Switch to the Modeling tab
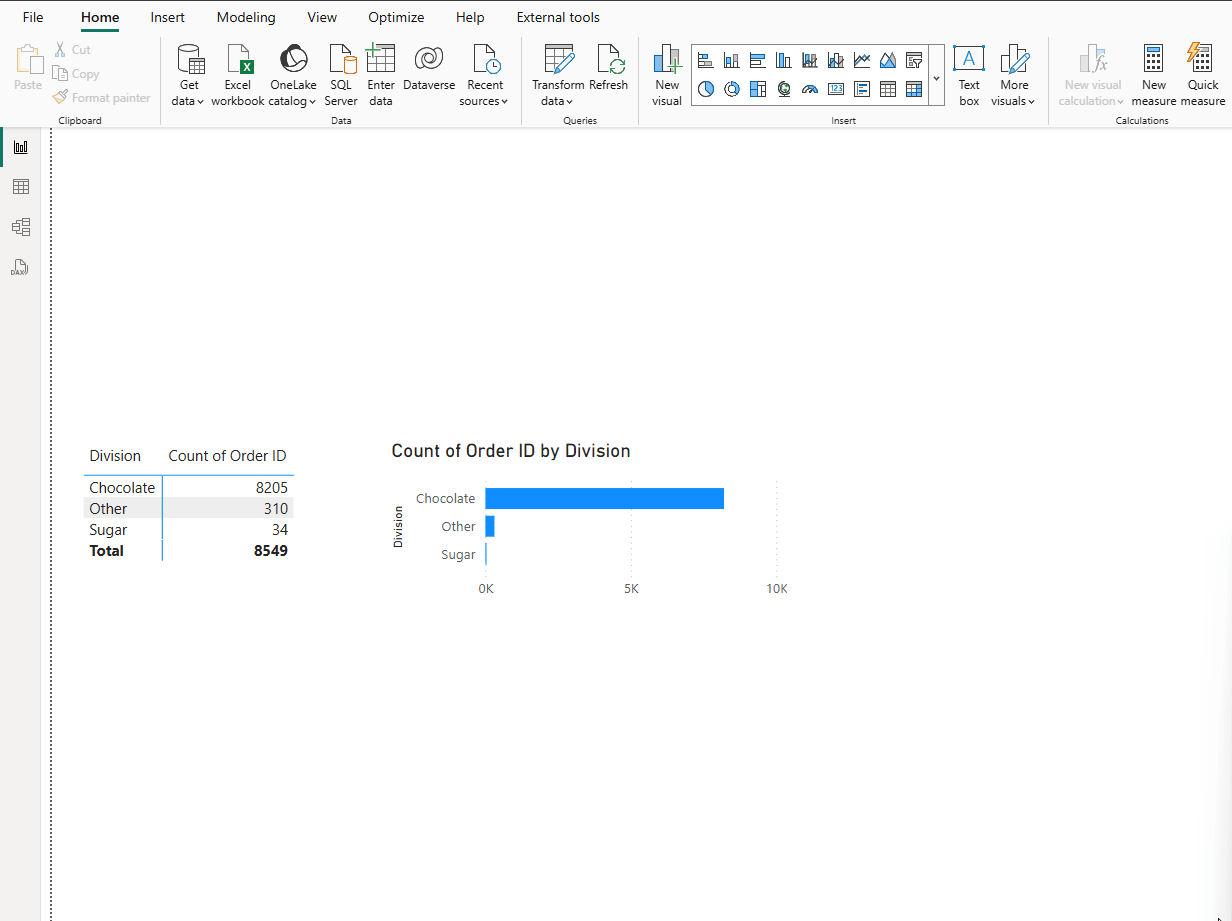Viewport: 1232px width, 921px height. coord(246,17)
